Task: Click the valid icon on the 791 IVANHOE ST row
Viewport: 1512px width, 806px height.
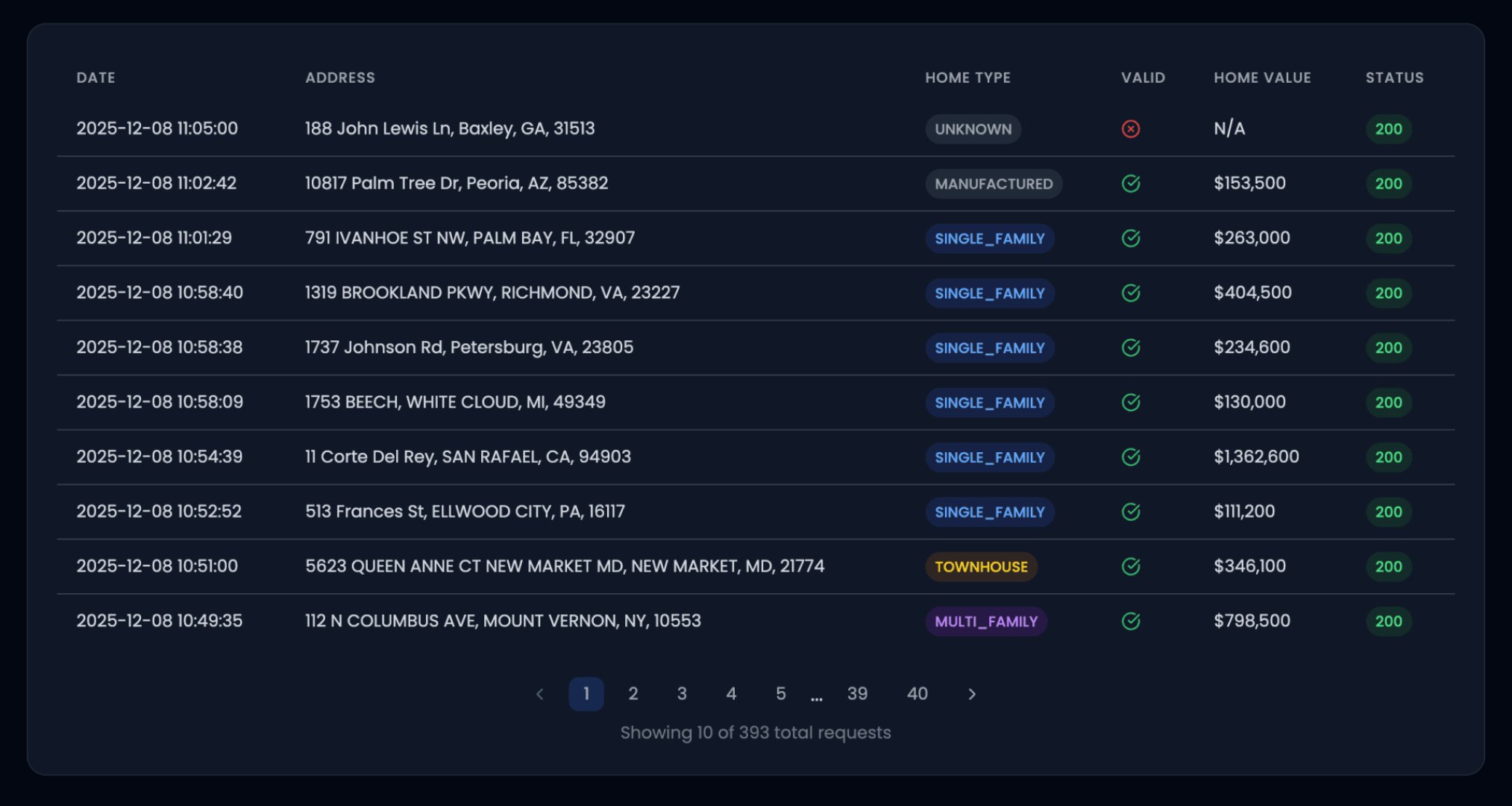Action: (1130, 238)
